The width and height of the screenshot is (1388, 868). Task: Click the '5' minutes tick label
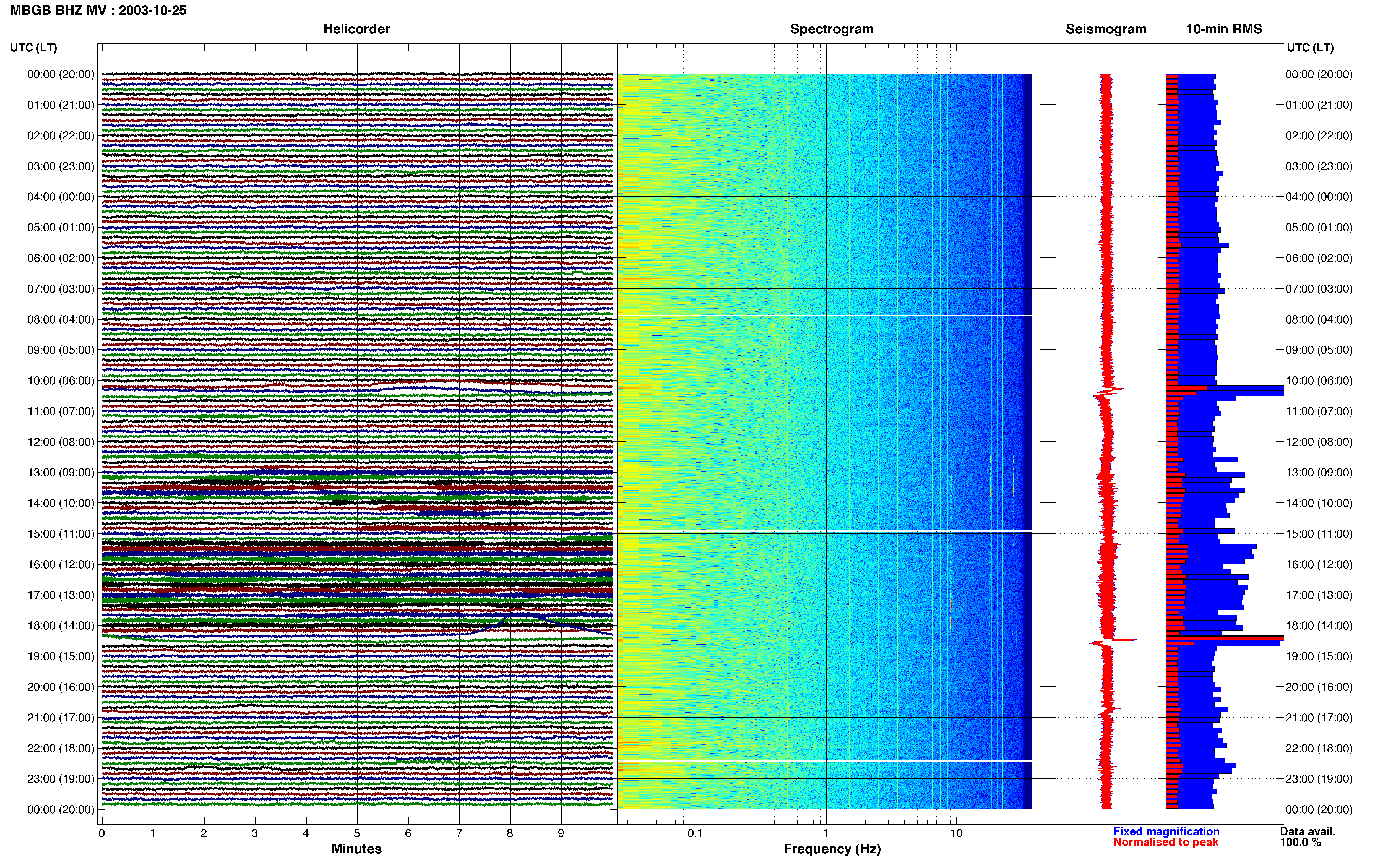(x=356, y=833)
